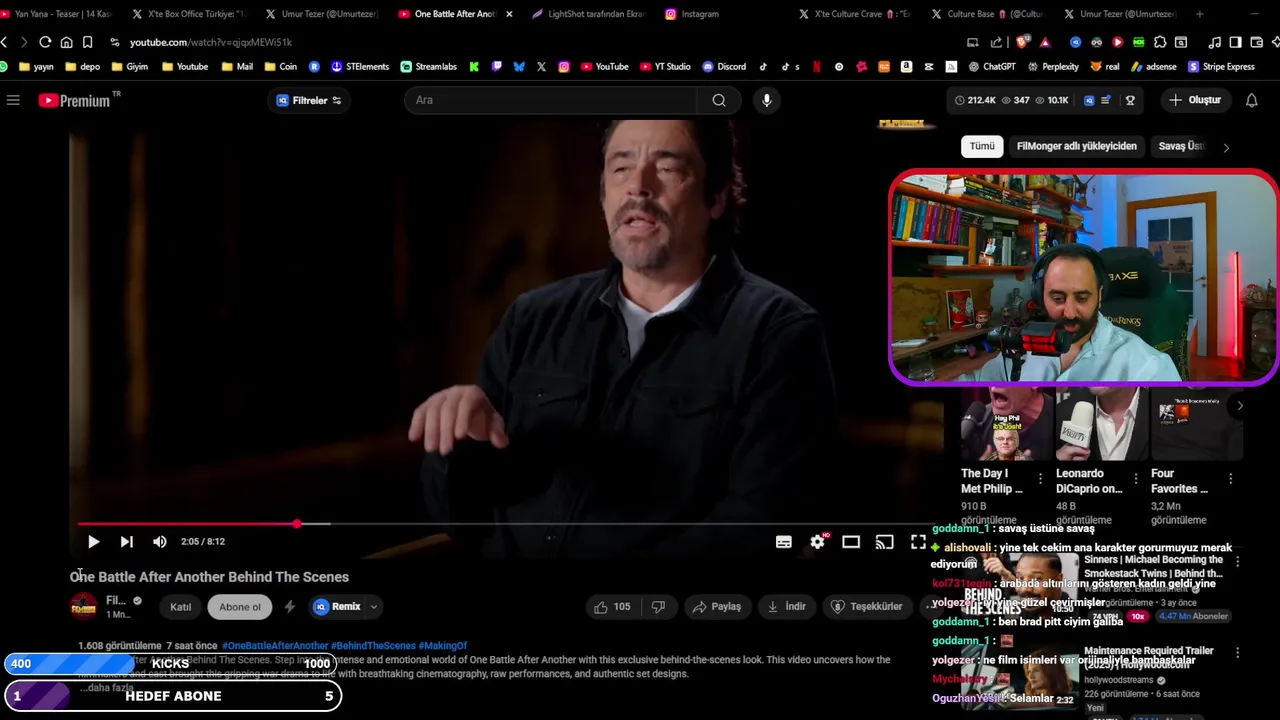Screen dimensions: 1280x720
Task: Click the Remix button
Action: 337,607
